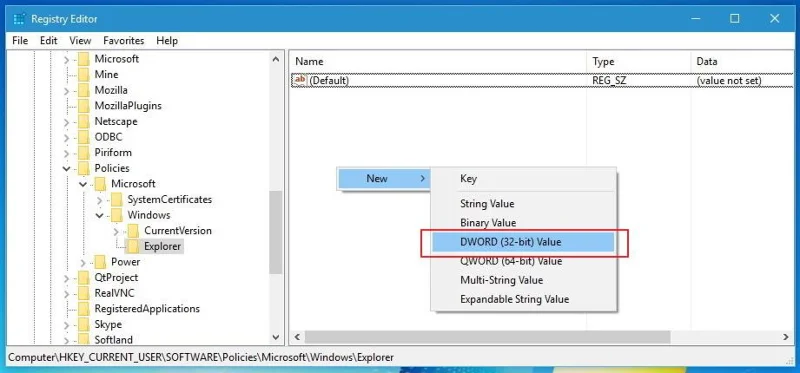Click the (value not set) data cell
Image resolution: width=800 pixels, height=373 pixels.
[x=729, y=81]
